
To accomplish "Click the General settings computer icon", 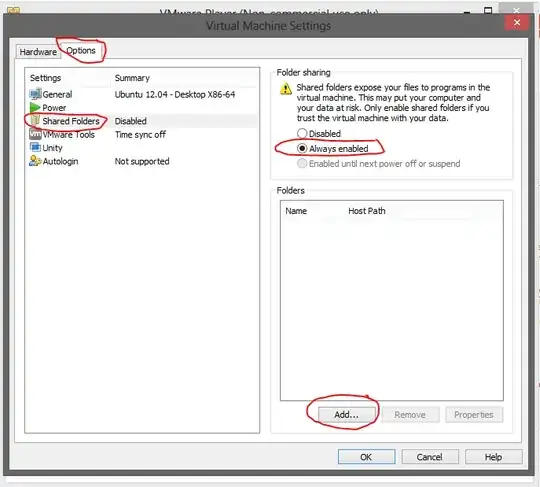I will click(x=35, y=94).
